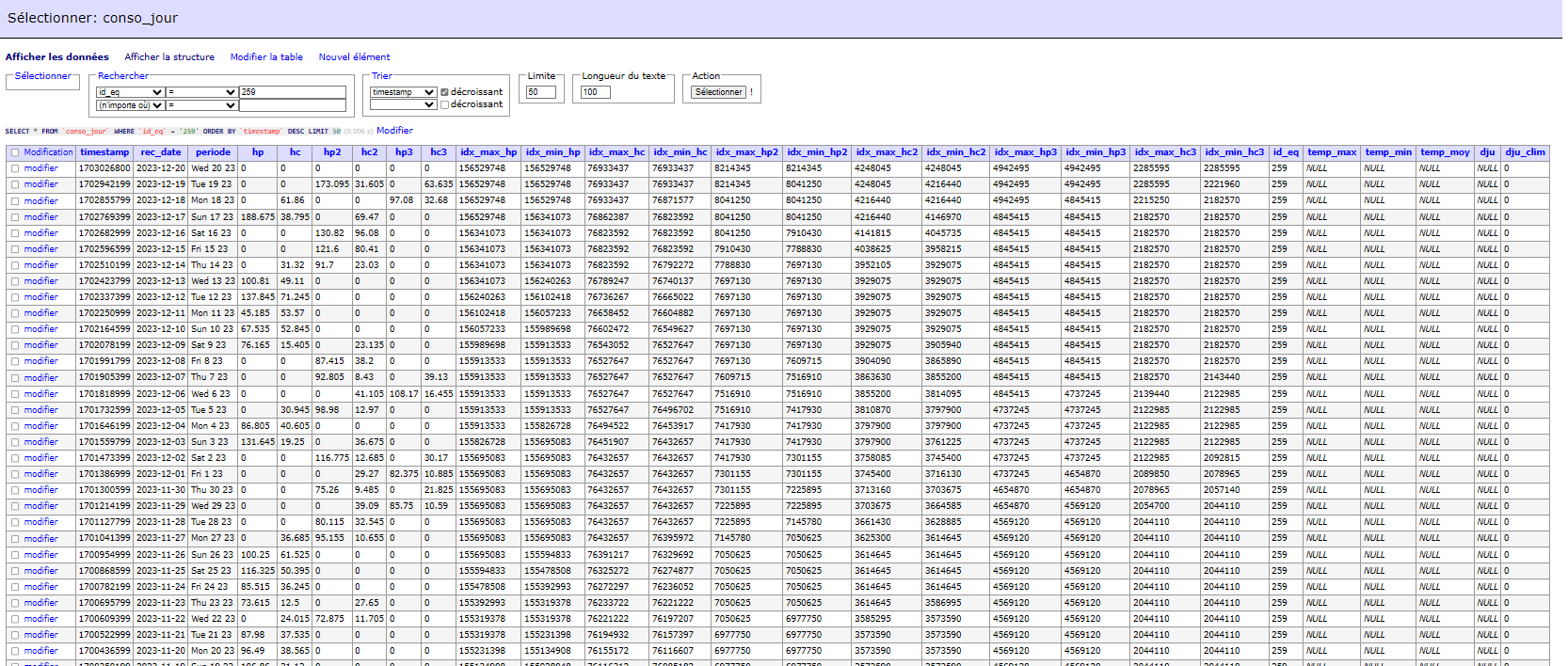
Task: Click the Longueur du texte field
Action: [596, 92]
